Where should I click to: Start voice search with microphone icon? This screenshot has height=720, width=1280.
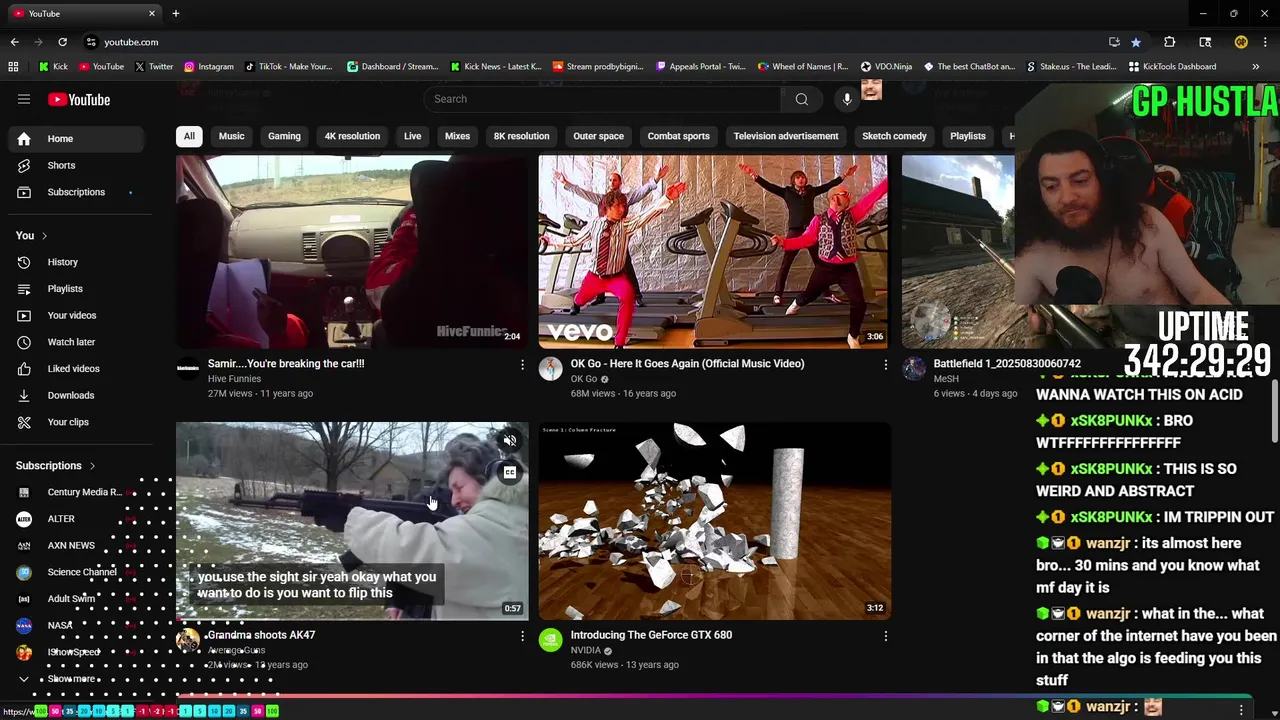(x=847, y=99)
